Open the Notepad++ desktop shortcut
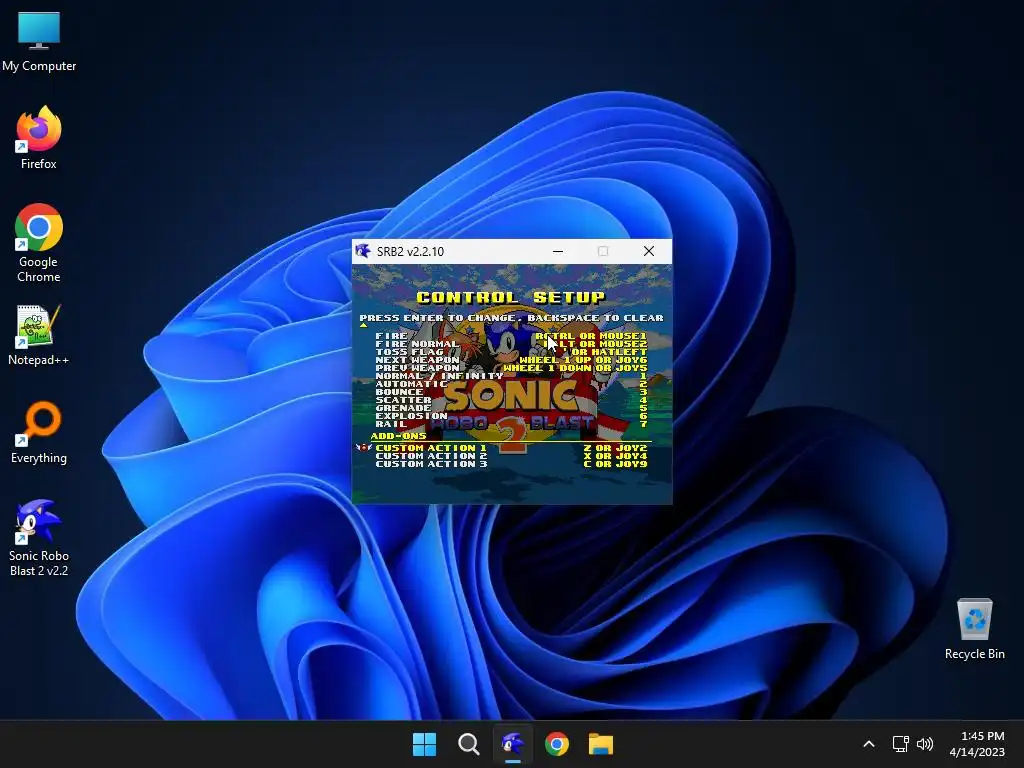 point(39,335)
